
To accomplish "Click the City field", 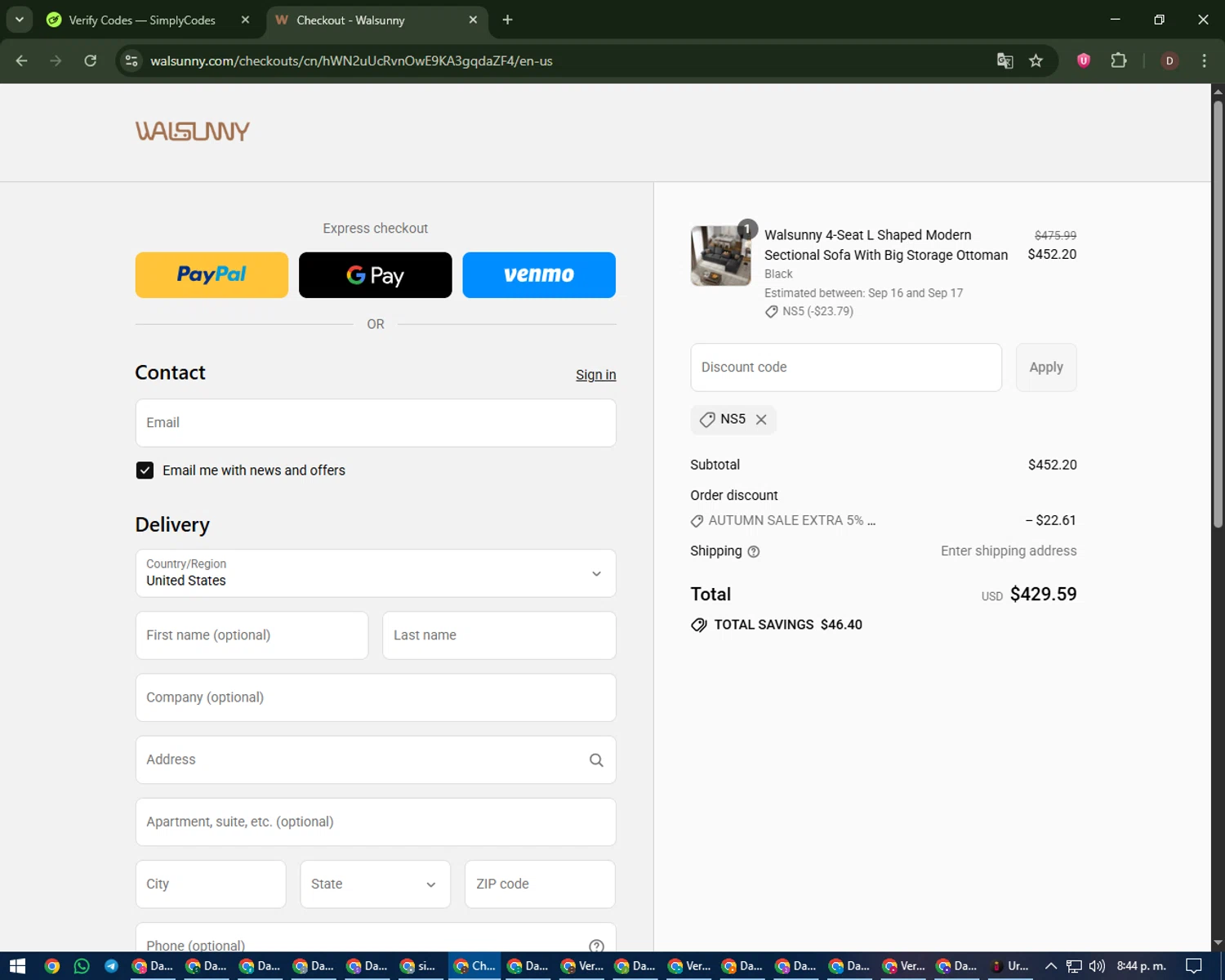I will click(211, 884).
